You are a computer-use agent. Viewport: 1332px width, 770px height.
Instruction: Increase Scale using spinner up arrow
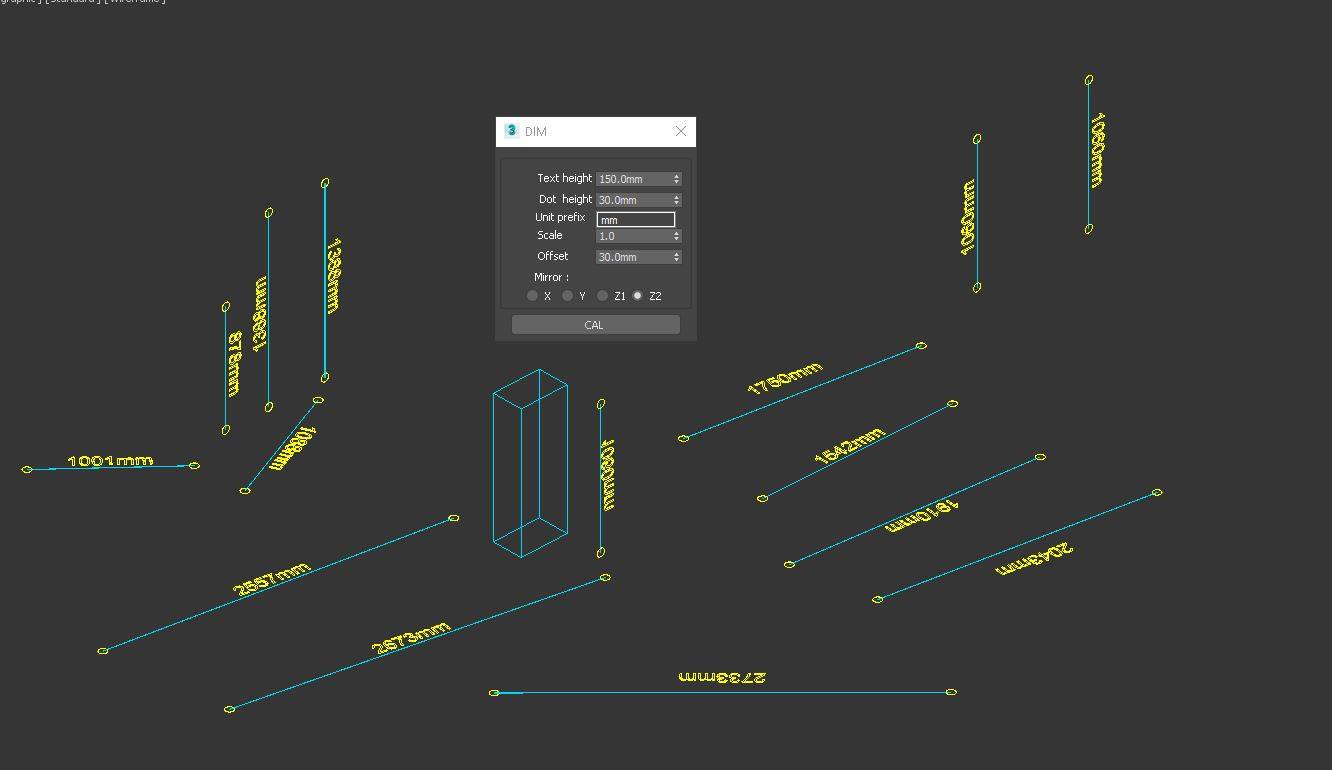tap(676, 231)
